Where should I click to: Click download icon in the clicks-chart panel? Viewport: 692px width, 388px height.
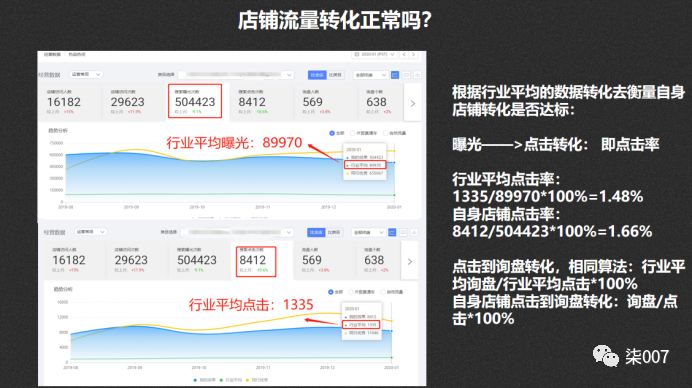(x=414, y=232)
